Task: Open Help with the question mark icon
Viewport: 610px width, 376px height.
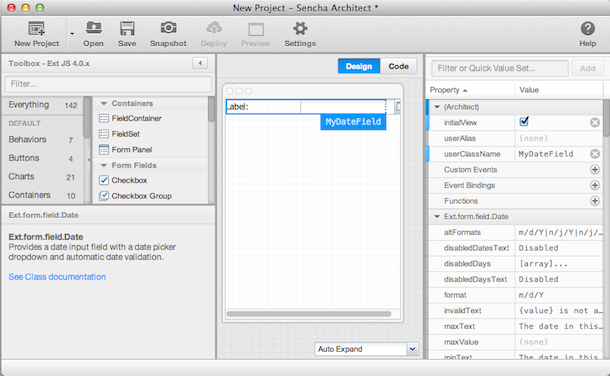Action: coord(587,28)
